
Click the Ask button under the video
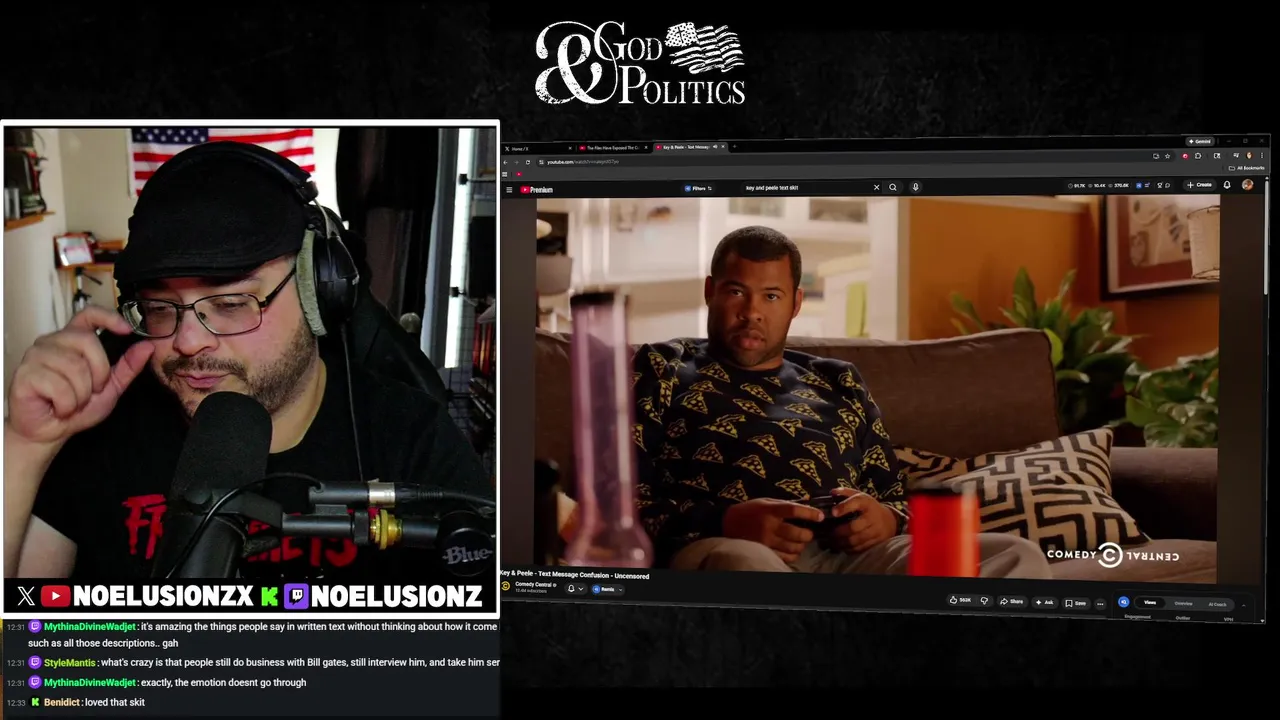(1044, 602)
